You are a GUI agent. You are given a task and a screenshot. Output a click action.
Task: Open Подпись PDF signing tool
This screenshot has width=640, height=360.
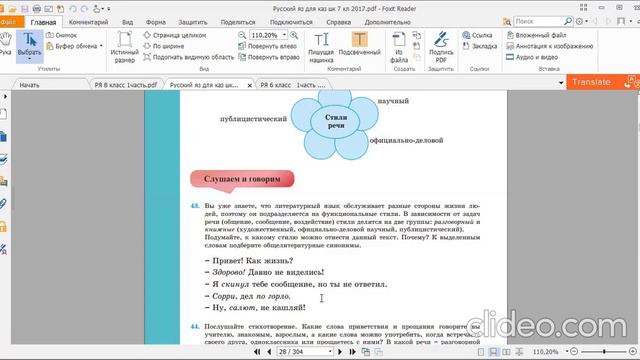tap(441, 47)
